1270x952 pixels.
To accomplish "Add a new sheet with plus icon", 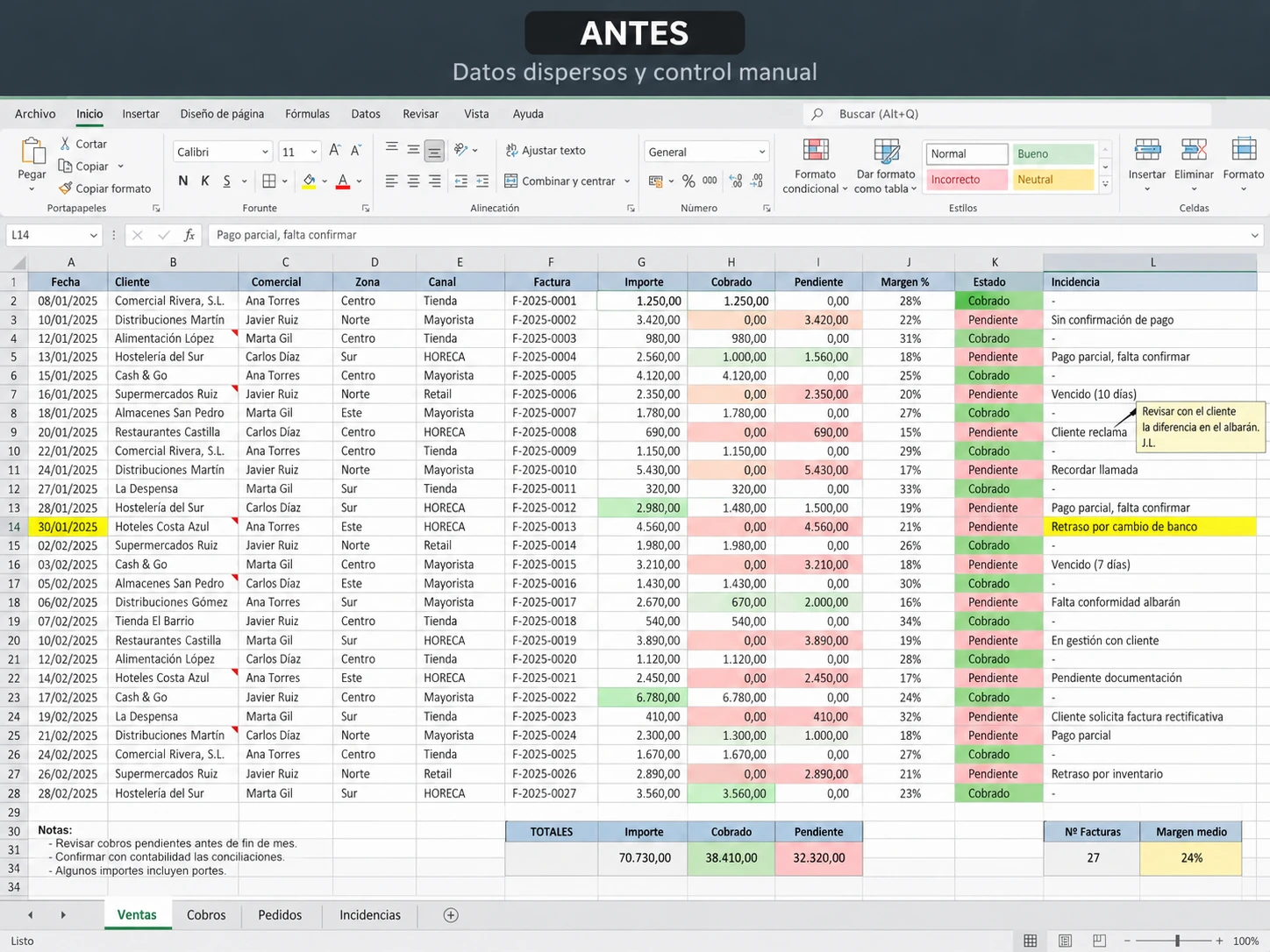I will pos(451,915).
